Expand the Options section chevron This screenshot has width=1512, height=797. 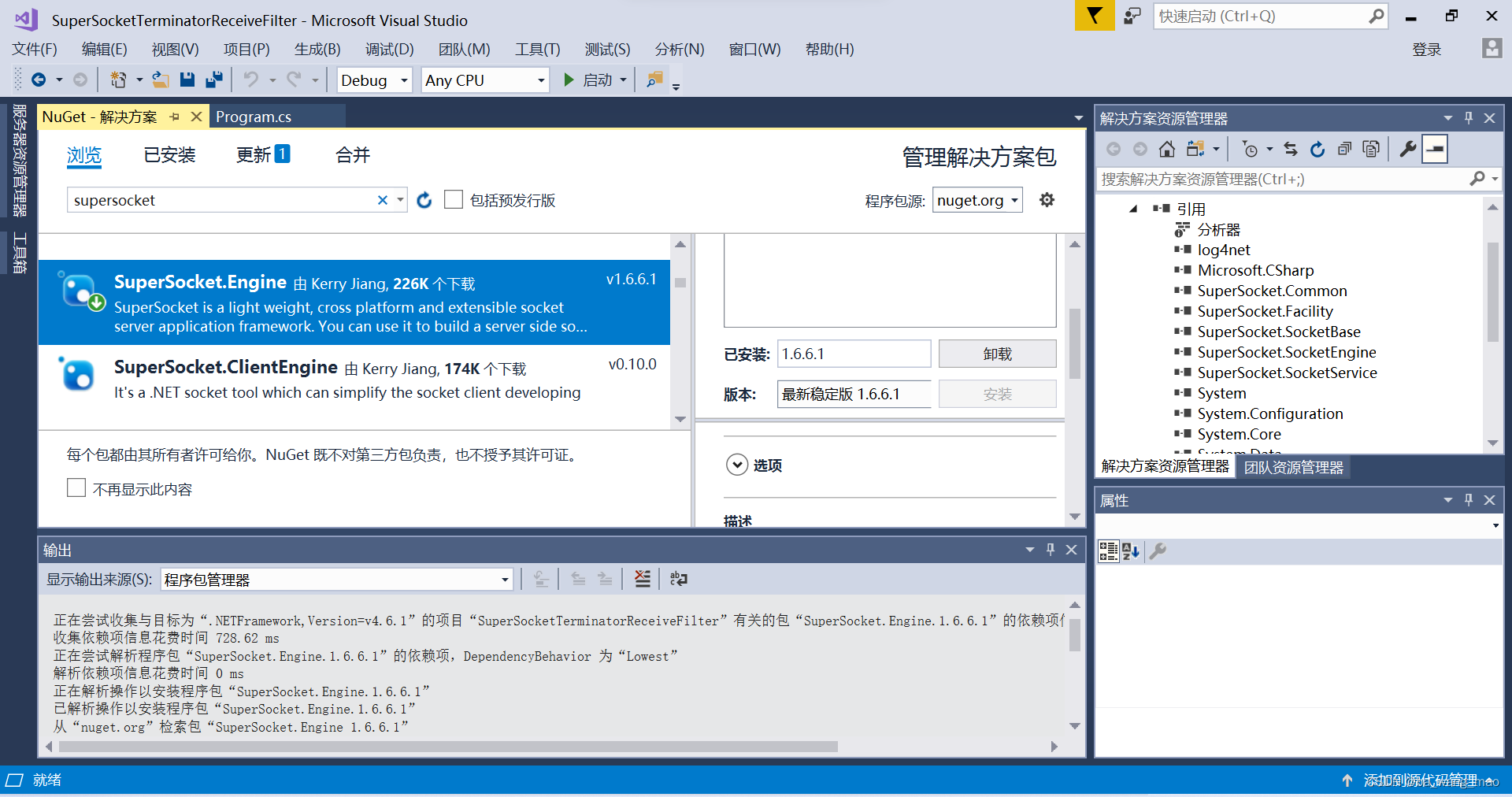pos(737,465)
